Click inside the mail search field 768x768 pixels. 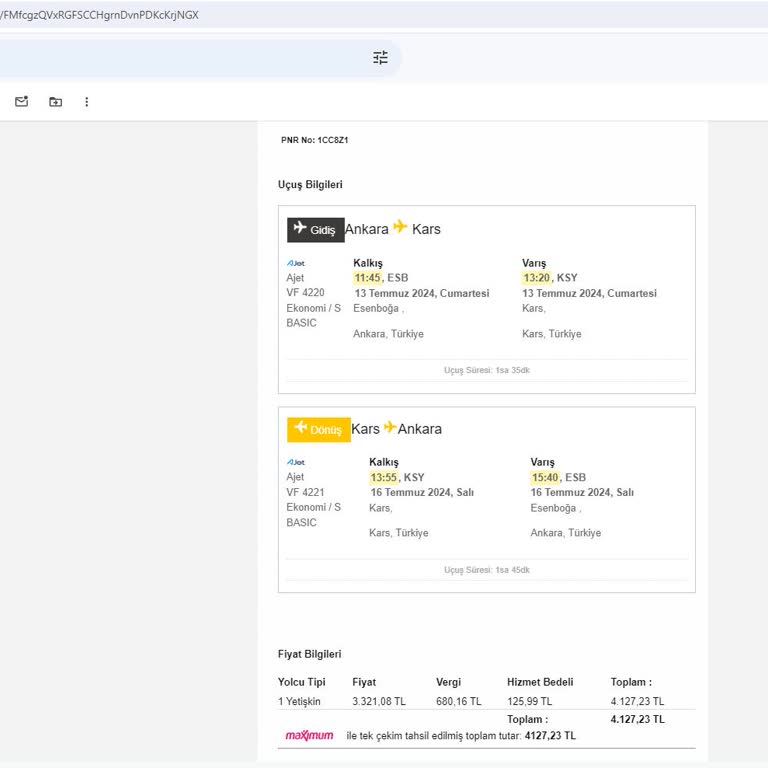[180, 58]
